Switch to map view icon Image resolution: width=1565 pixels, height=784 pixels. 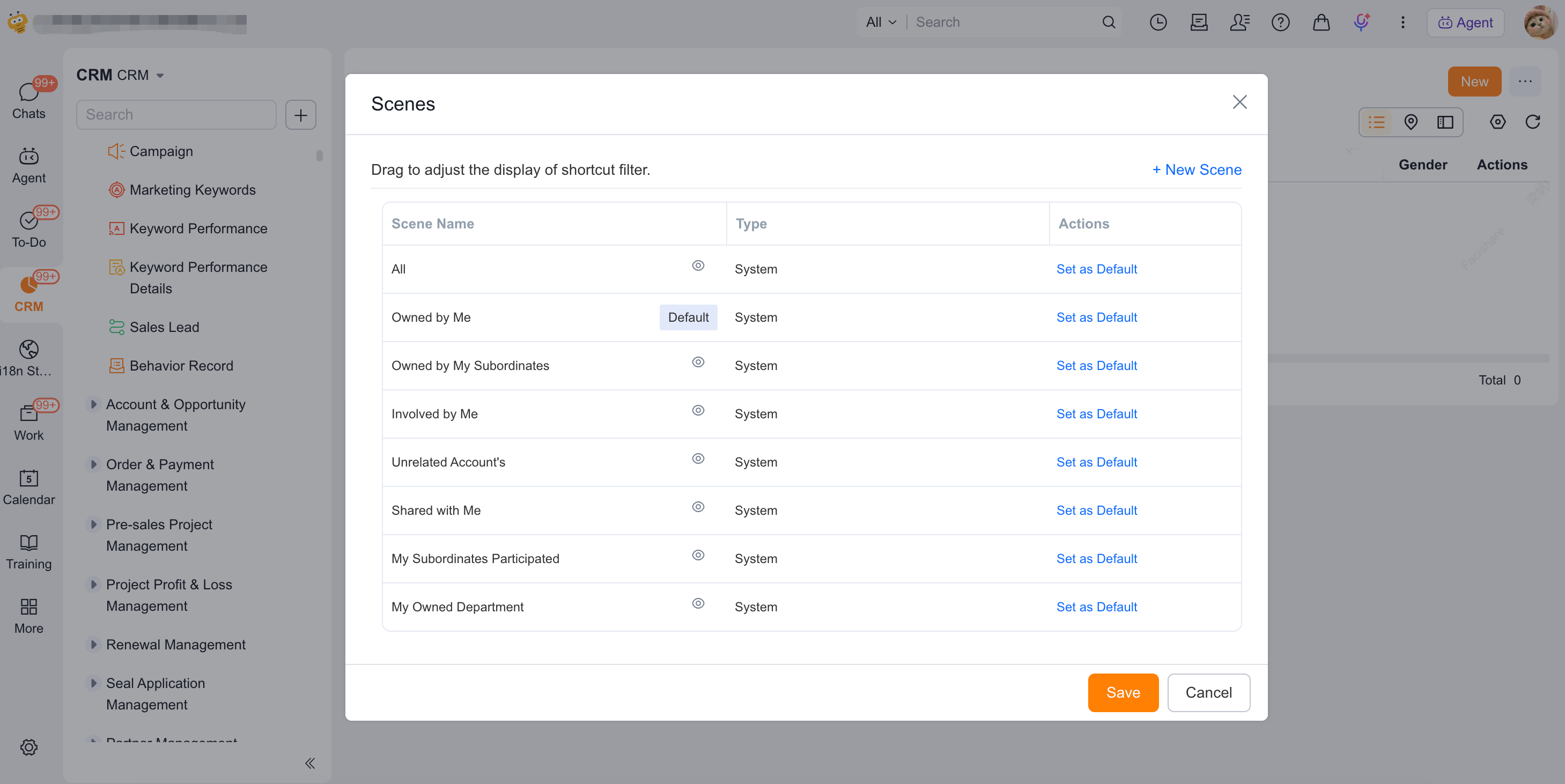[x=1410, y=122]
